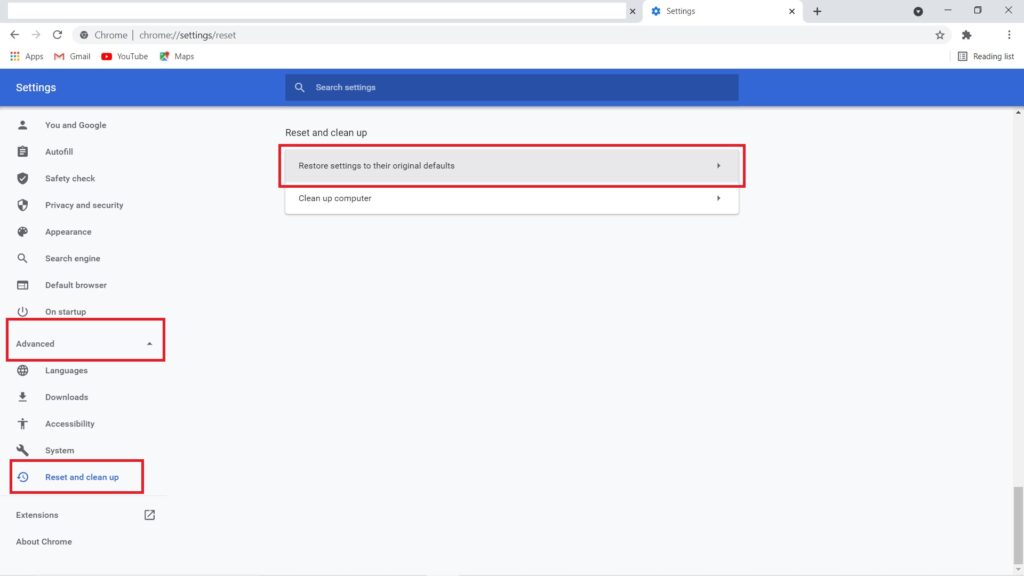Click the new tab plus button
The height and width of the screenshot is (576, 1024).
point(817,11)
